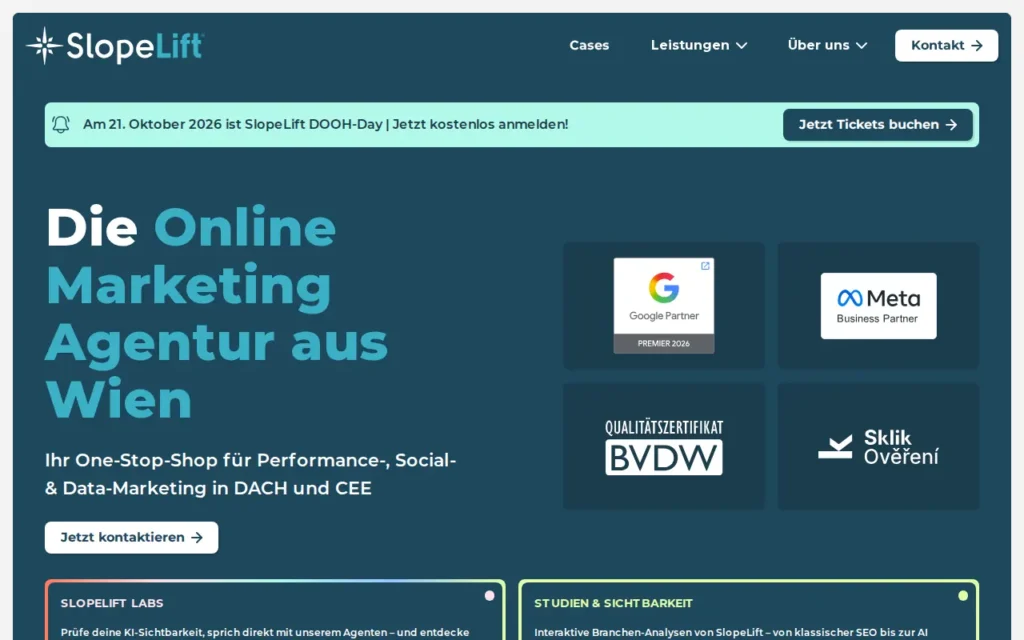Open the Studien & Sichtbarkeit card
This screenshot has width=1024, height=640.
coord(748,610)
